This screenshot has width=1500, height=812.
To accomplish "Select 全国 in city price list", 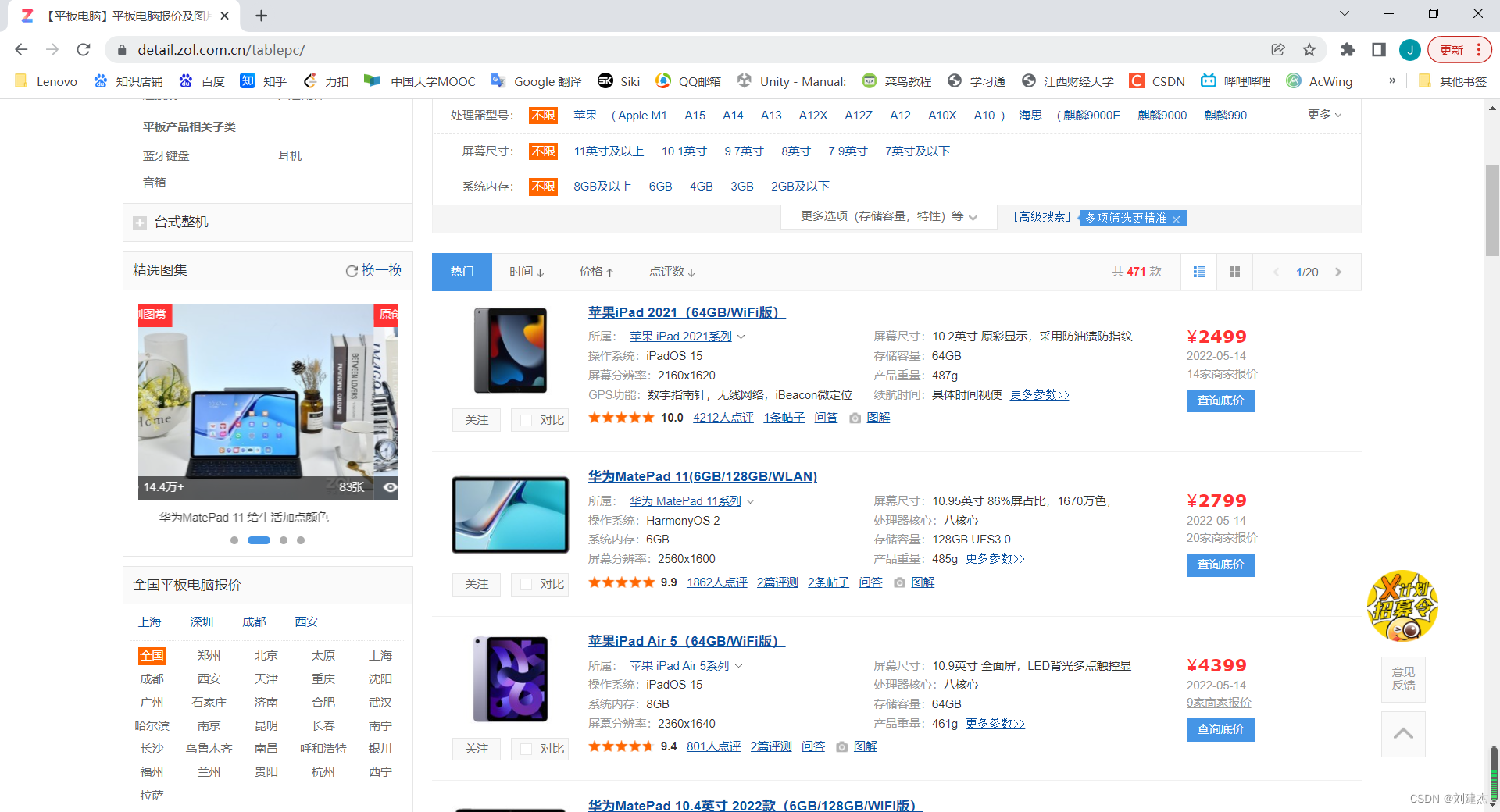I will coord(152,656).
